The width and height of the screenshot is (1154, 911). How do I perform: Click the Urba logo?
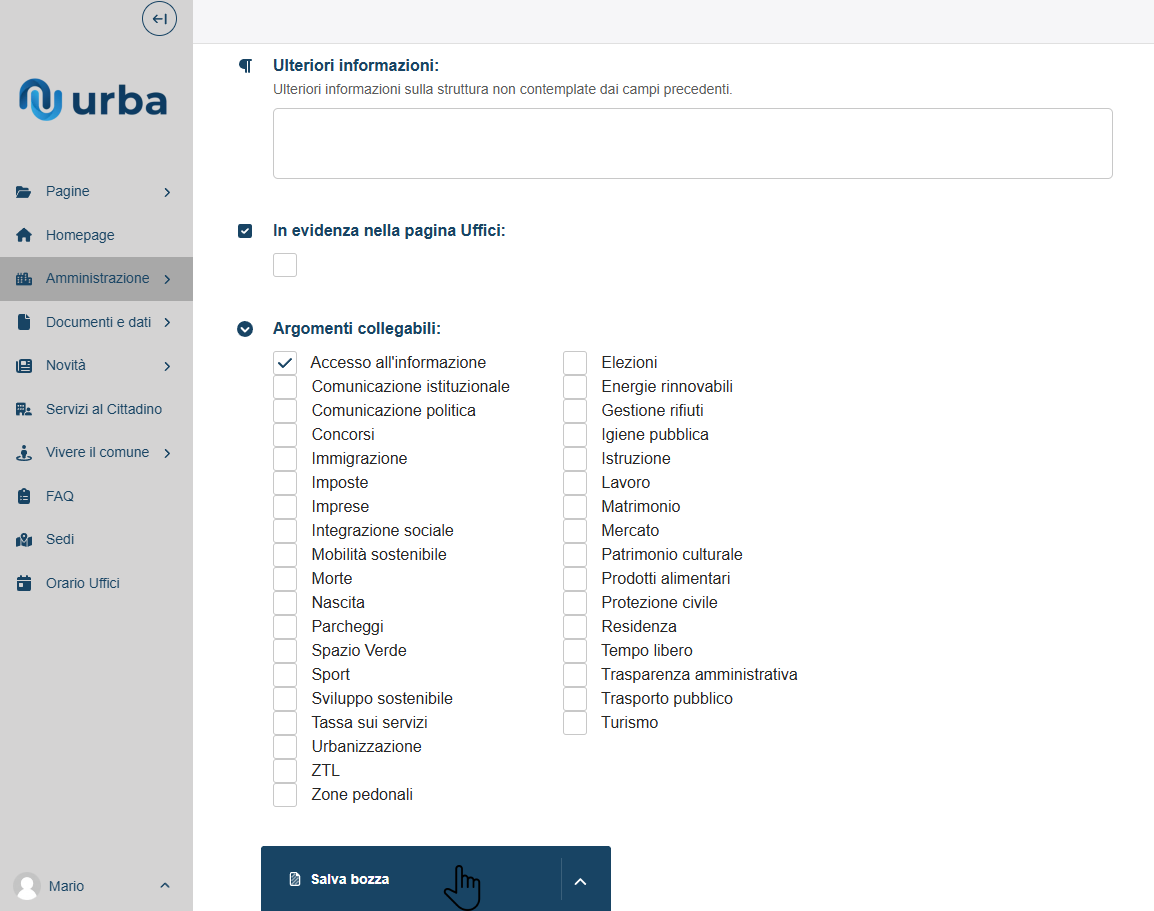click(x=93, y=102)
